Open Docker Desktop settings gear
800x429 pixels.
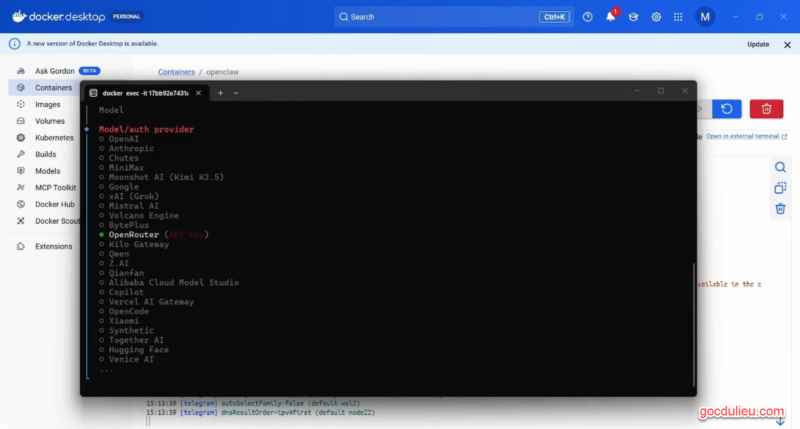(x=656, y=17)
